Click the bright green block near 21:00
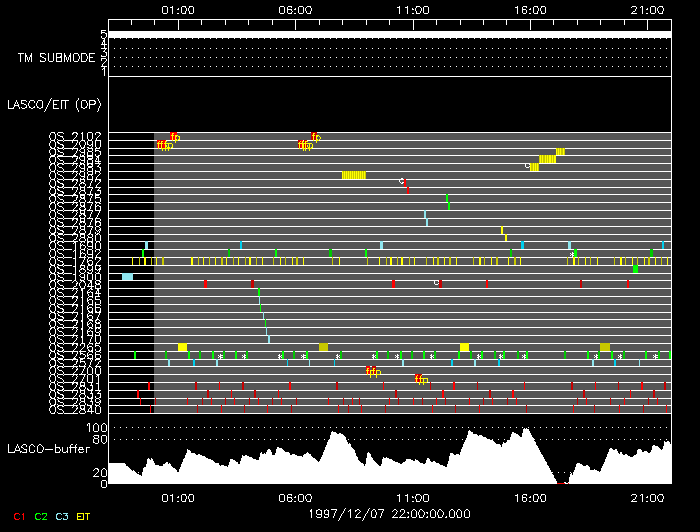This screenshot has height=532, width=700. pos(635,268)
